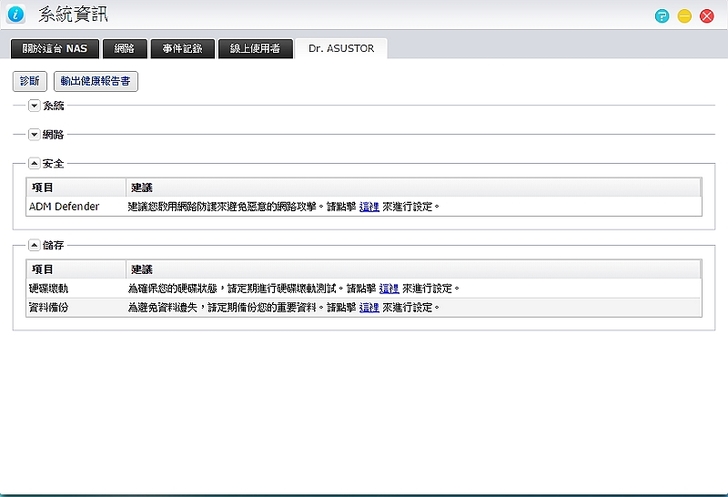This screenshot has width=728, height=497.
Task: Click 這裡 link in 硬碟壞軌 row
Action: 389,288
